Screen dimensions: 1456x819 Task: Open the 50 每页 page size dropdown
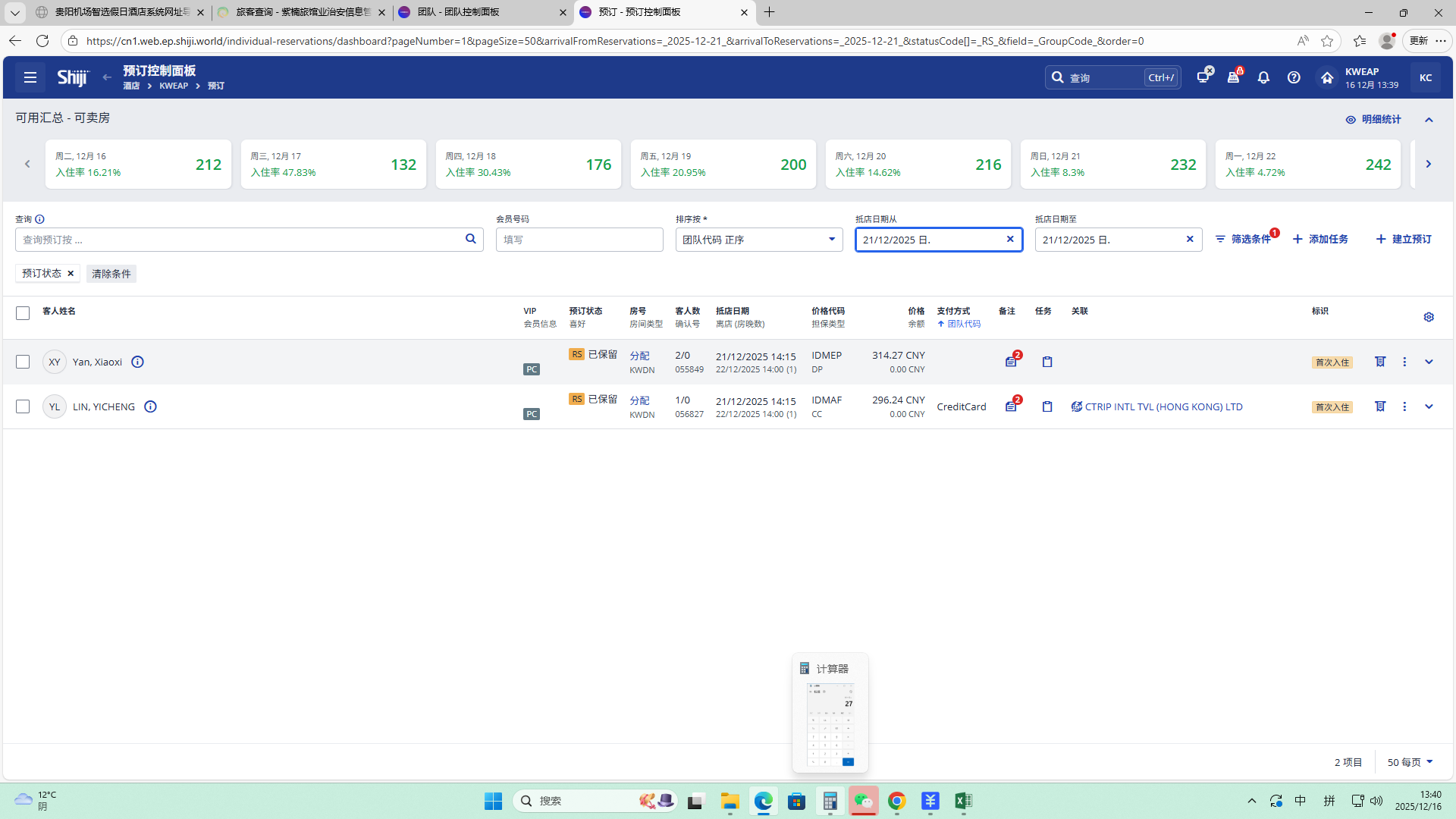[x=1410, y=762]
